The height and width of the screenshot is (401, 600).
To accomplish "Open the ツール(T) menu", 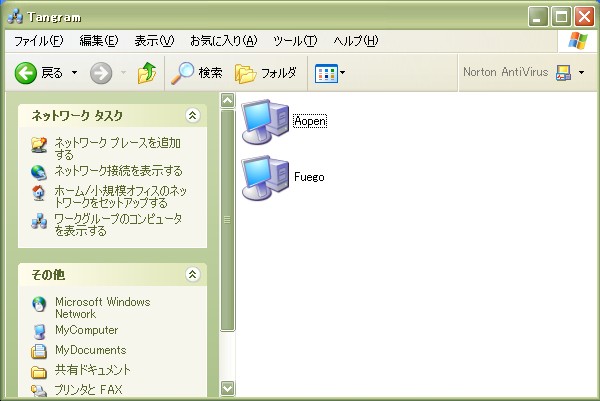I will point(295,41).
